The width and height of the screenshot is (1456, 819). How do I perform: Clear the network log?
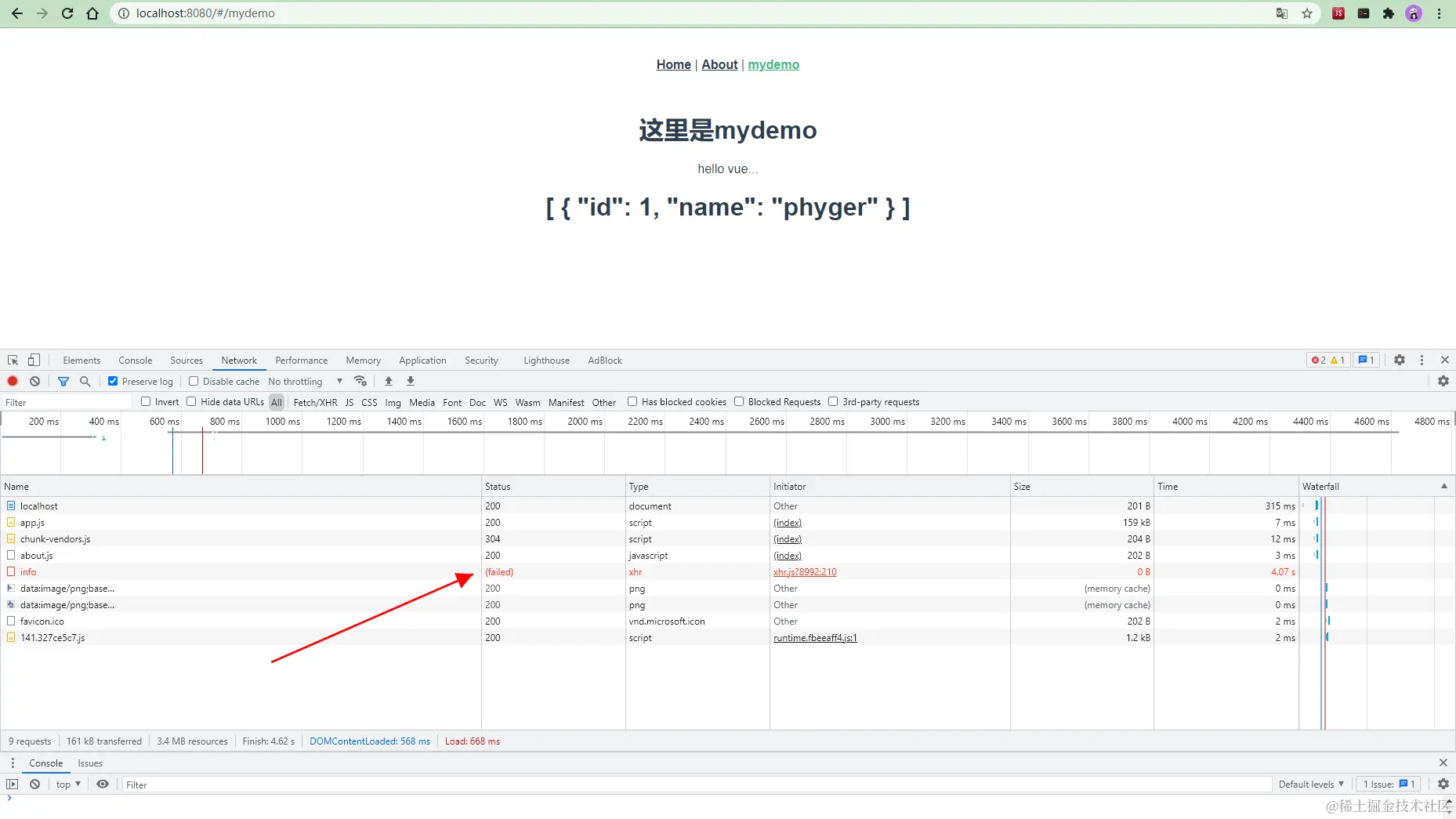coord(34,381)
